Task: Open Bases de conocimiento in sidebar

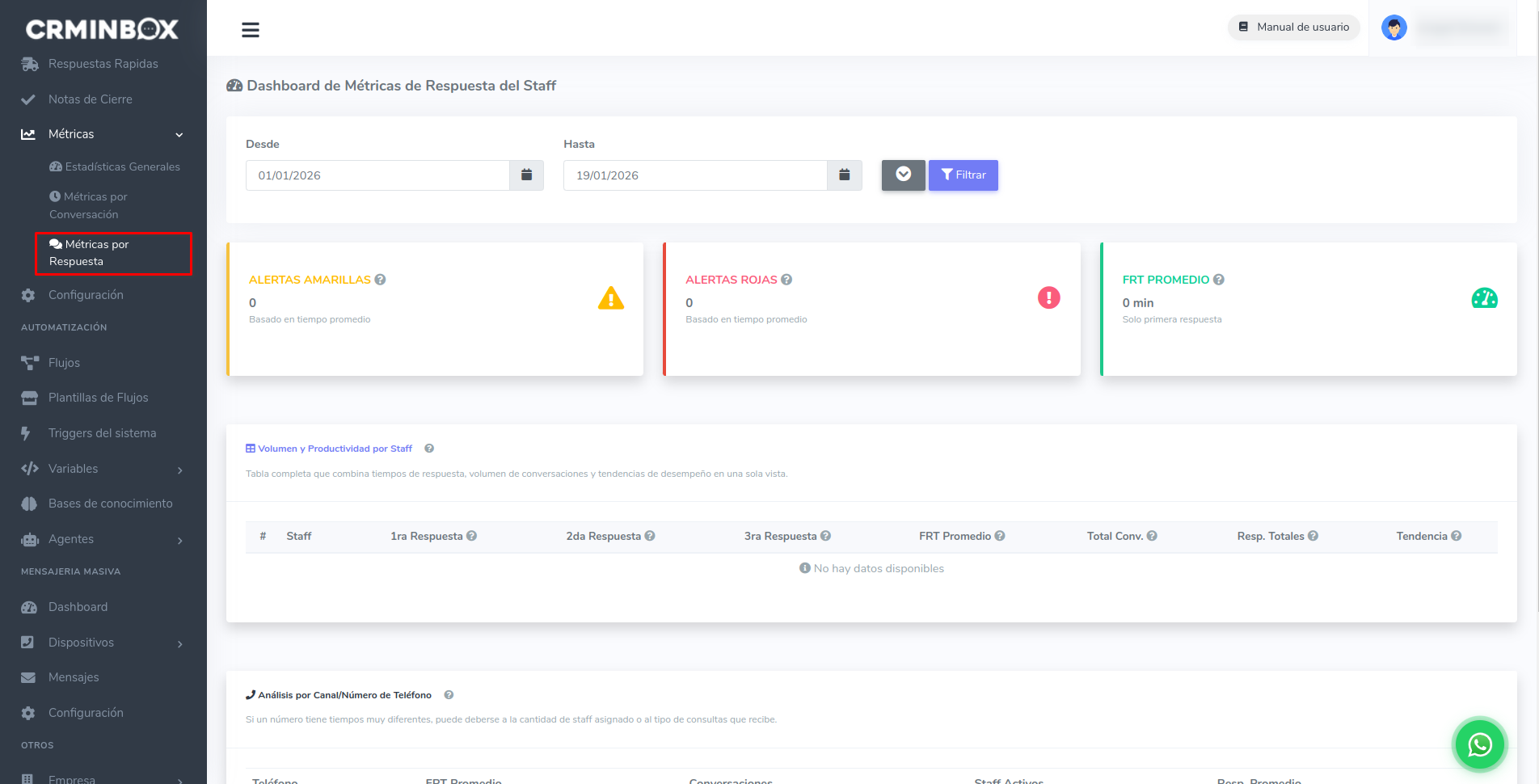Action: [110, 504]
